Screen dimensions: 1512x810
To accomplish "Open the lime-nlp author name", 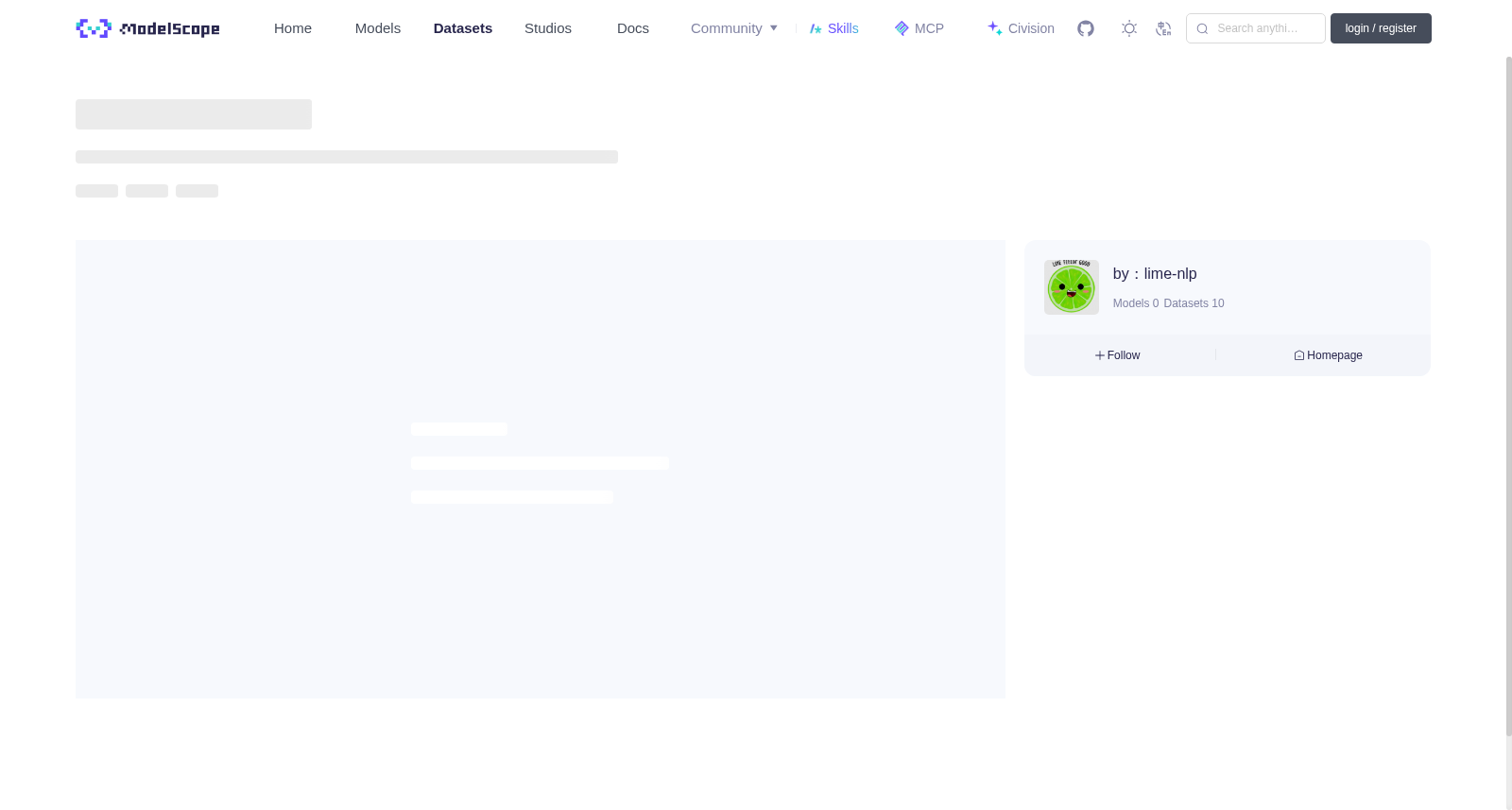I will [x=1170, y=274].
